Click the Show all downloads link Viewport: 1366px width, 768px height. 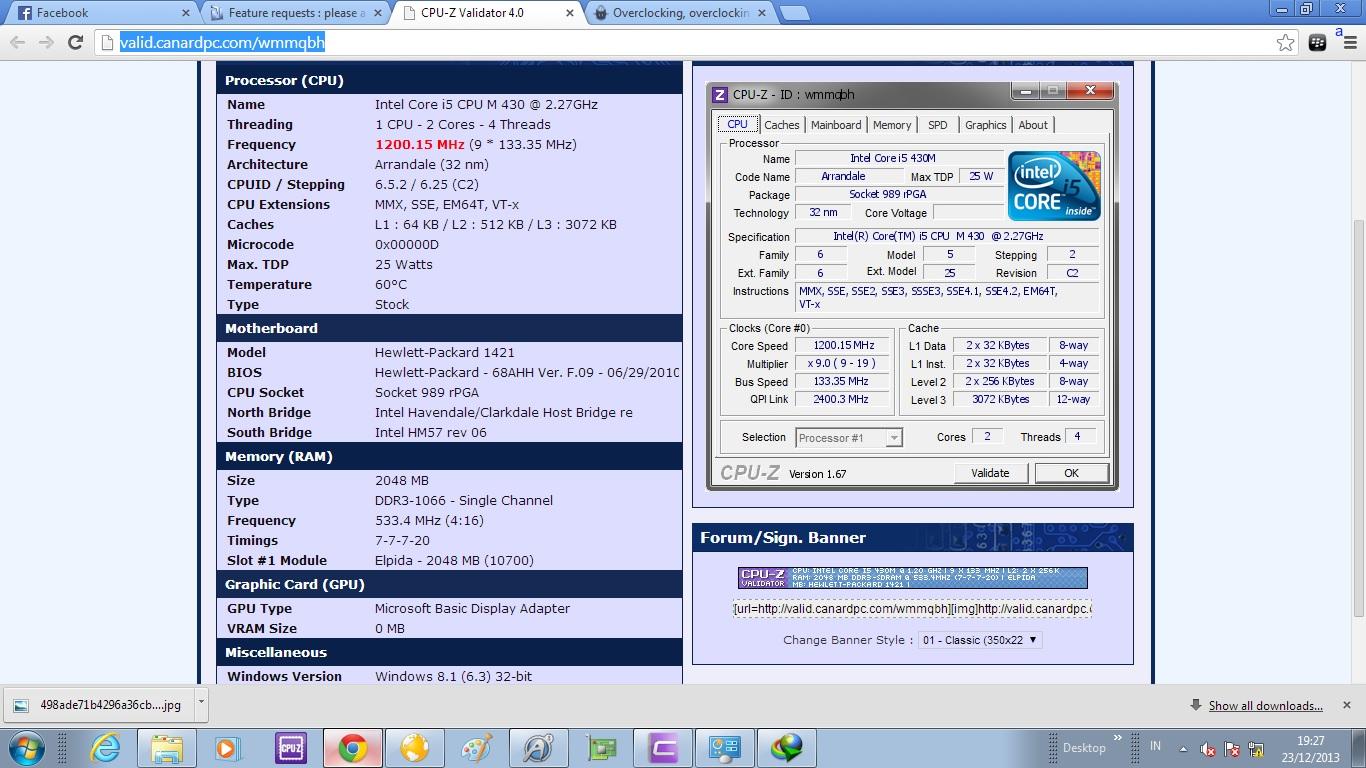tap(1265, 705)
